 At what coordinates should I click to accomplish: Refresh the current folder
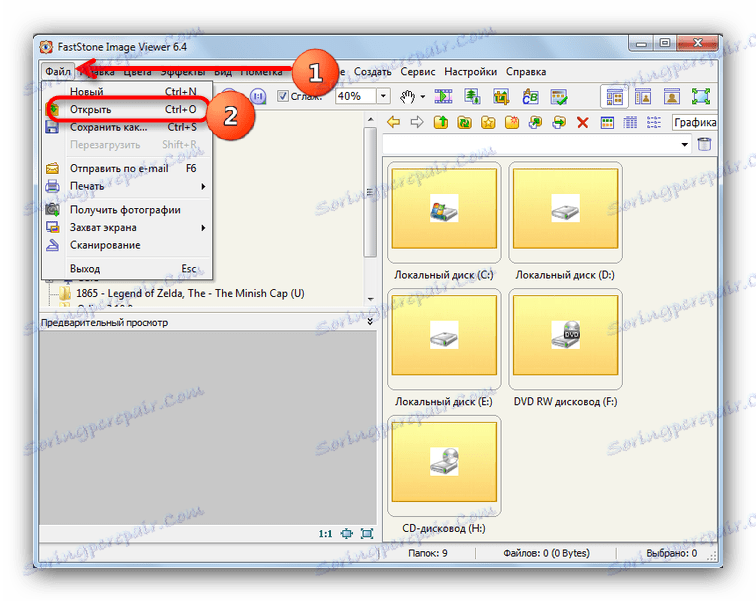[464, 122]
